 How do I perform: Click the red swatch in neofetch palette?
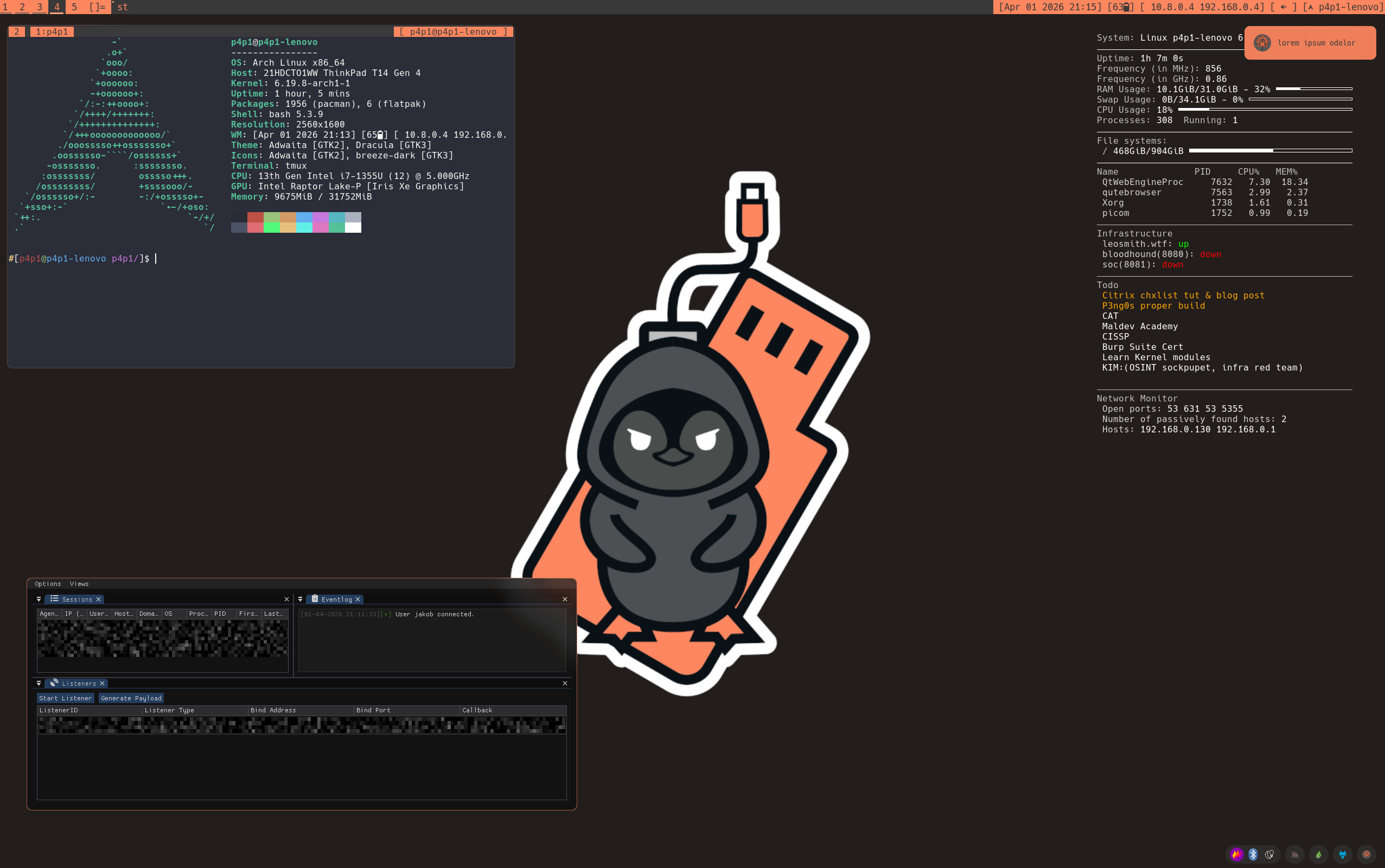click(256, 217)
